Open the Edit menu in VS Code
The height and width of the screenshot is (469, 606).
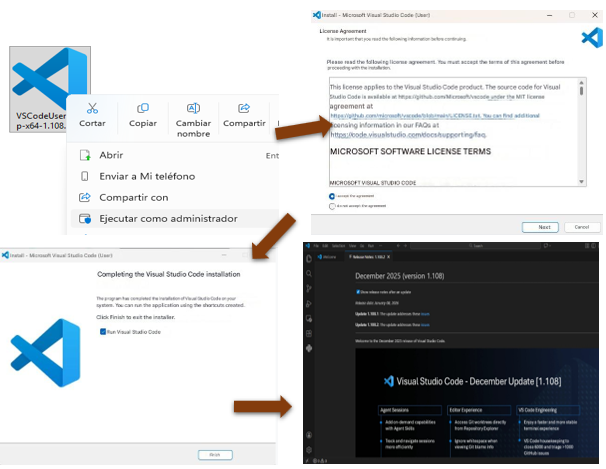325,246
